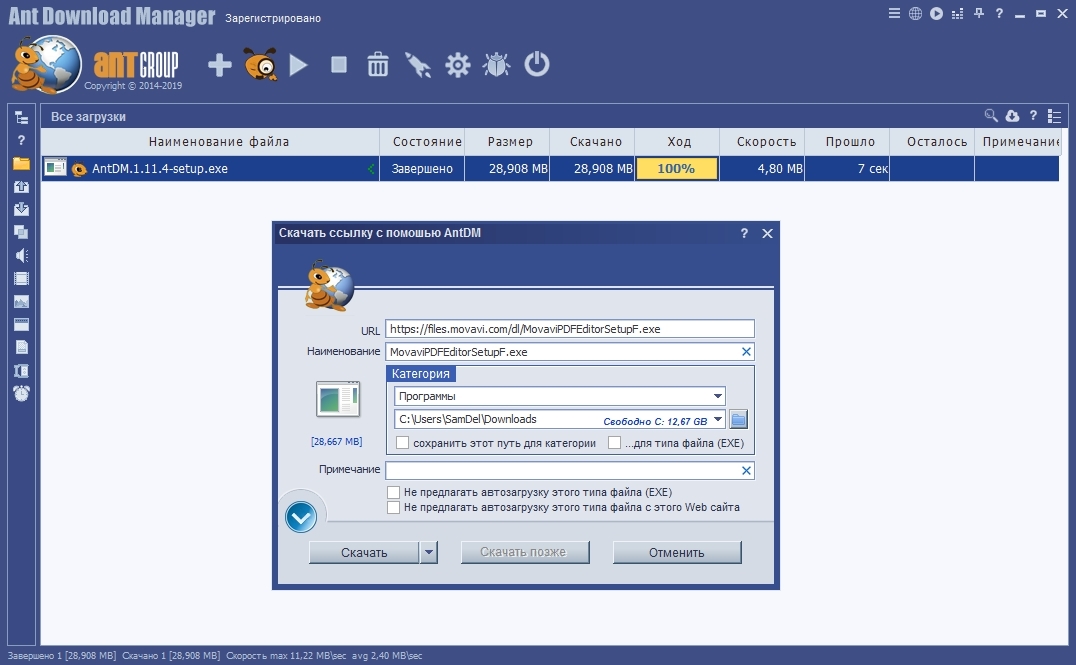Viewport: 1076px width, 665px height.
Task: Click the folder browse icon beside download path
Action: point(738,420)
